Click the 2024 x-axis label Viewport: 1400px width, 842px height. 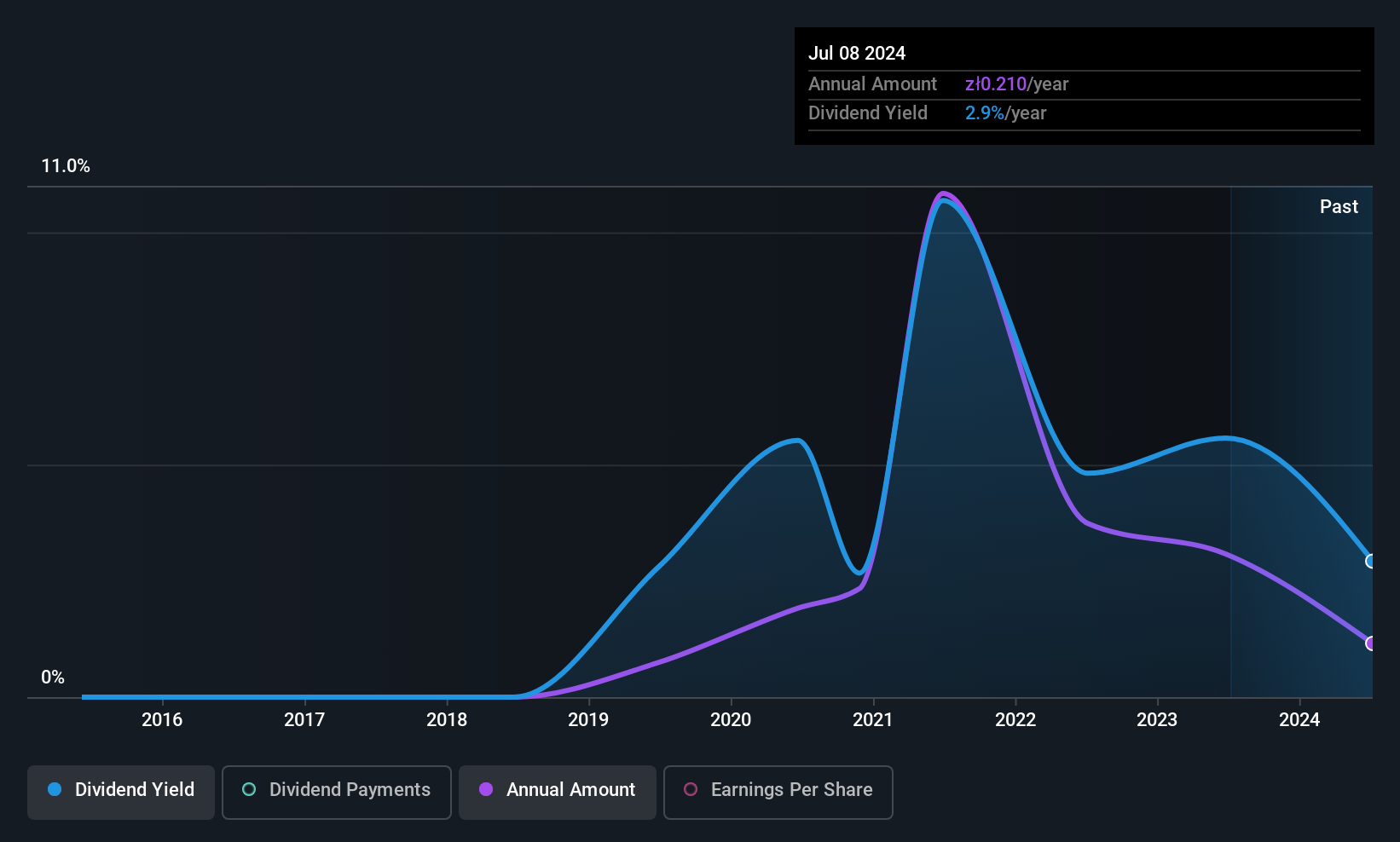pos(1299,719)
